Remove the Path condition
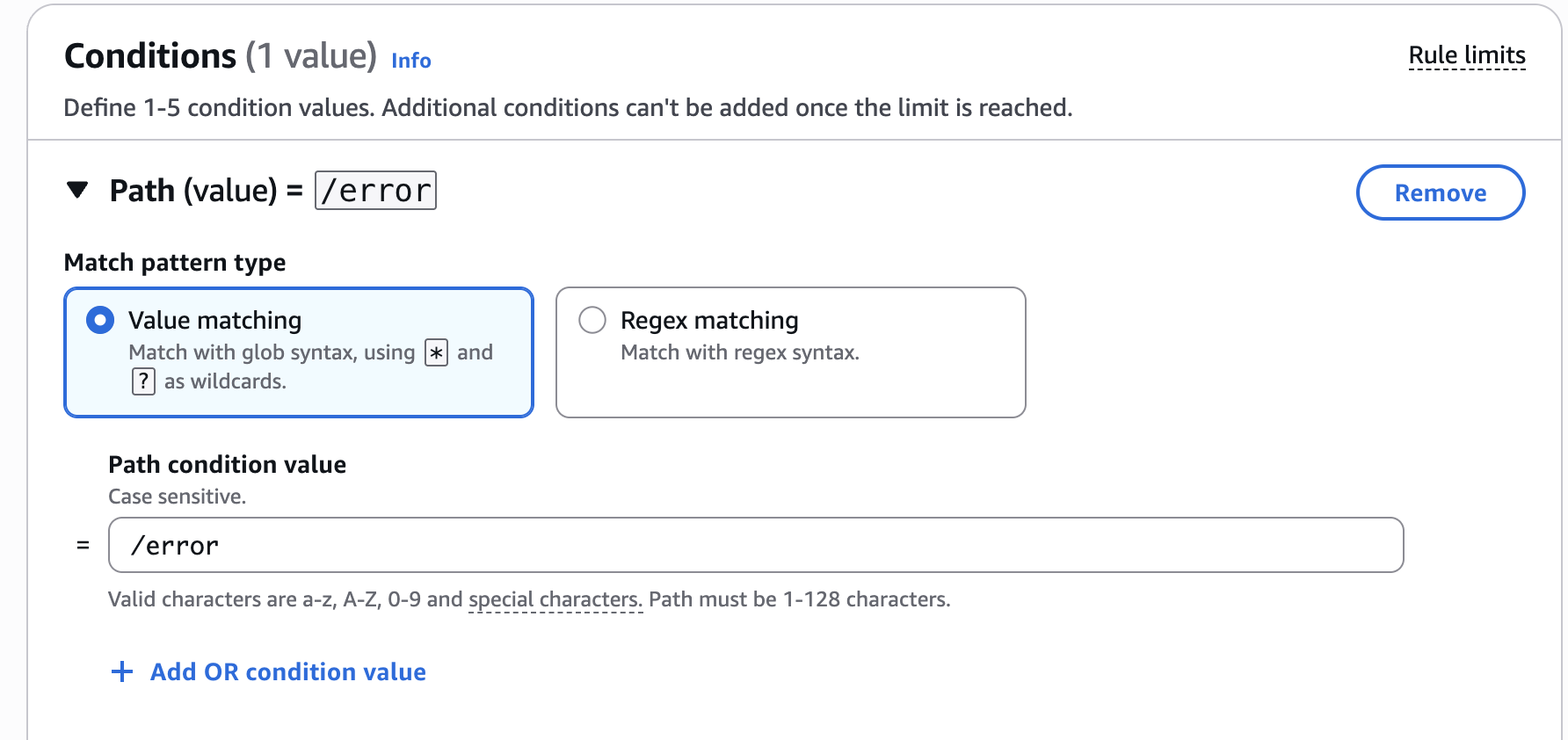This screenshot has height=740, width=1568. coord(1440,192)
